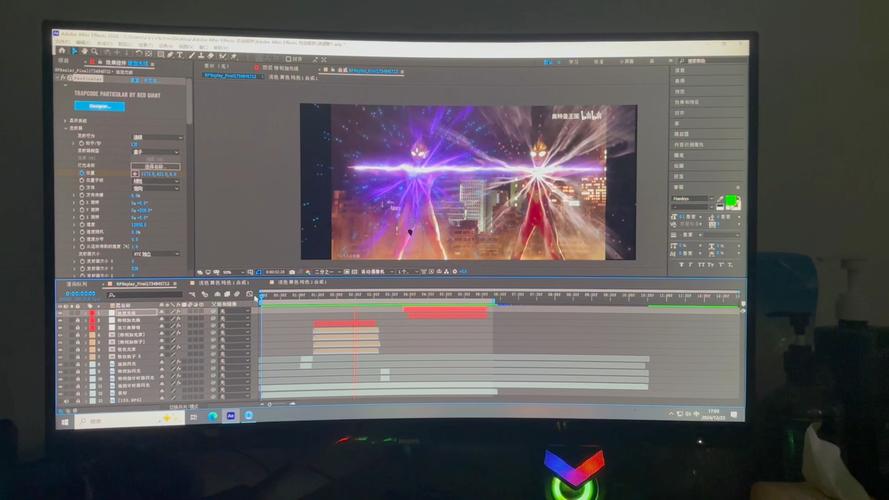Click the eyedropper next to the green swatch
The height and width of the screenshot is (500, 889).
(719, 200)
